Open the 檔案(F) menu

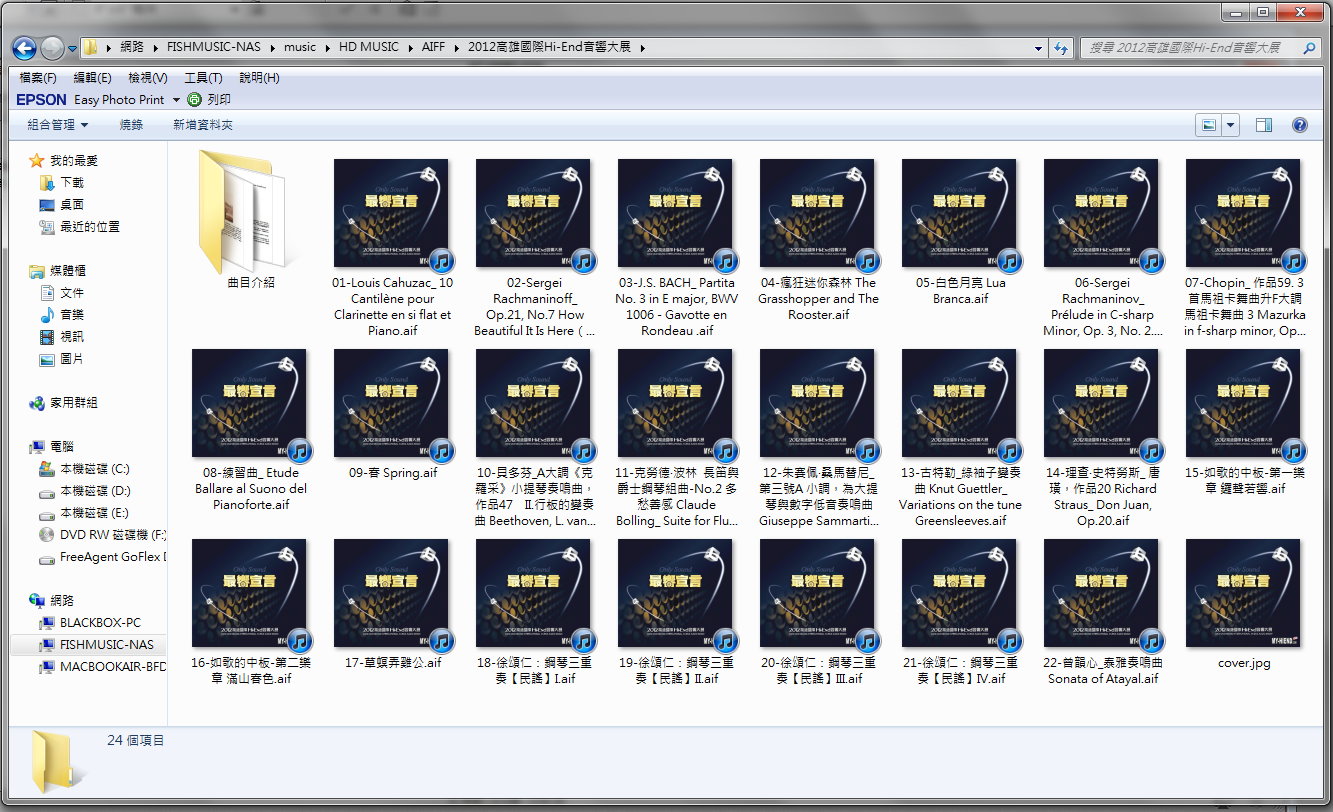pyautogui.click(x=38, y=78)
